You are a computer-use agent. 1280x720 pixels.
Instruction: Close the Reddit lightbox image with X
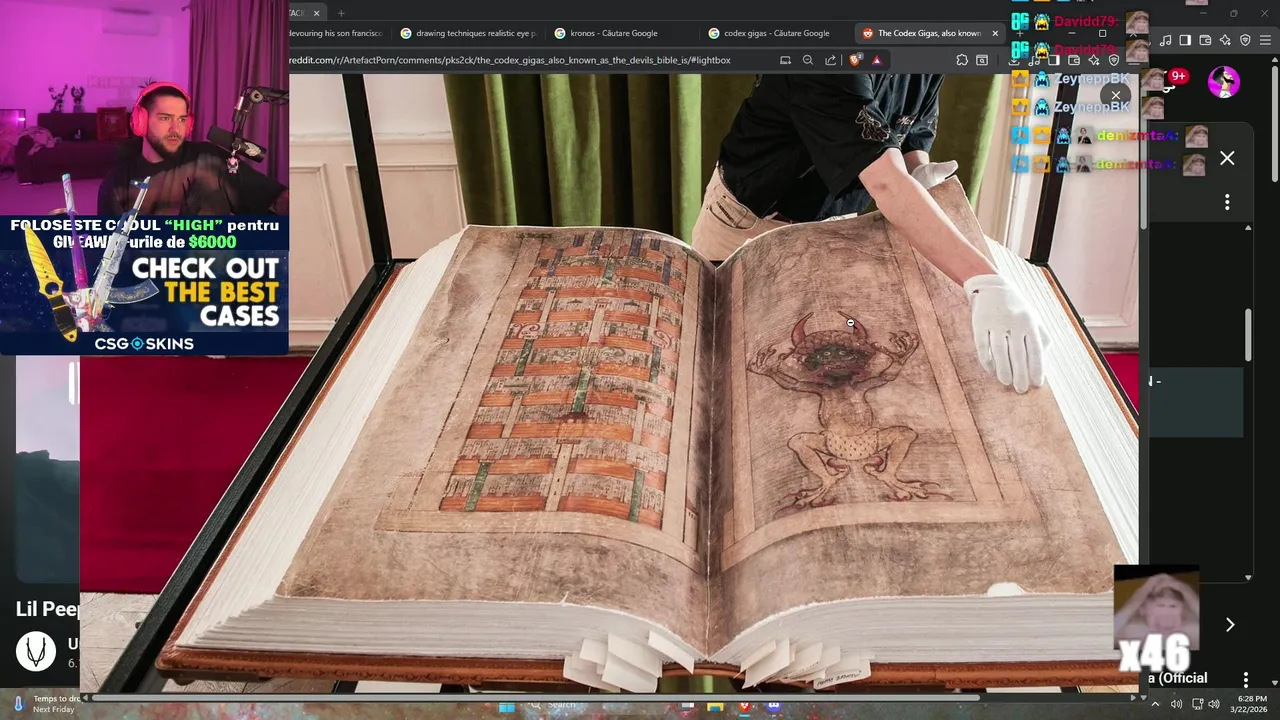[1116, 96]
